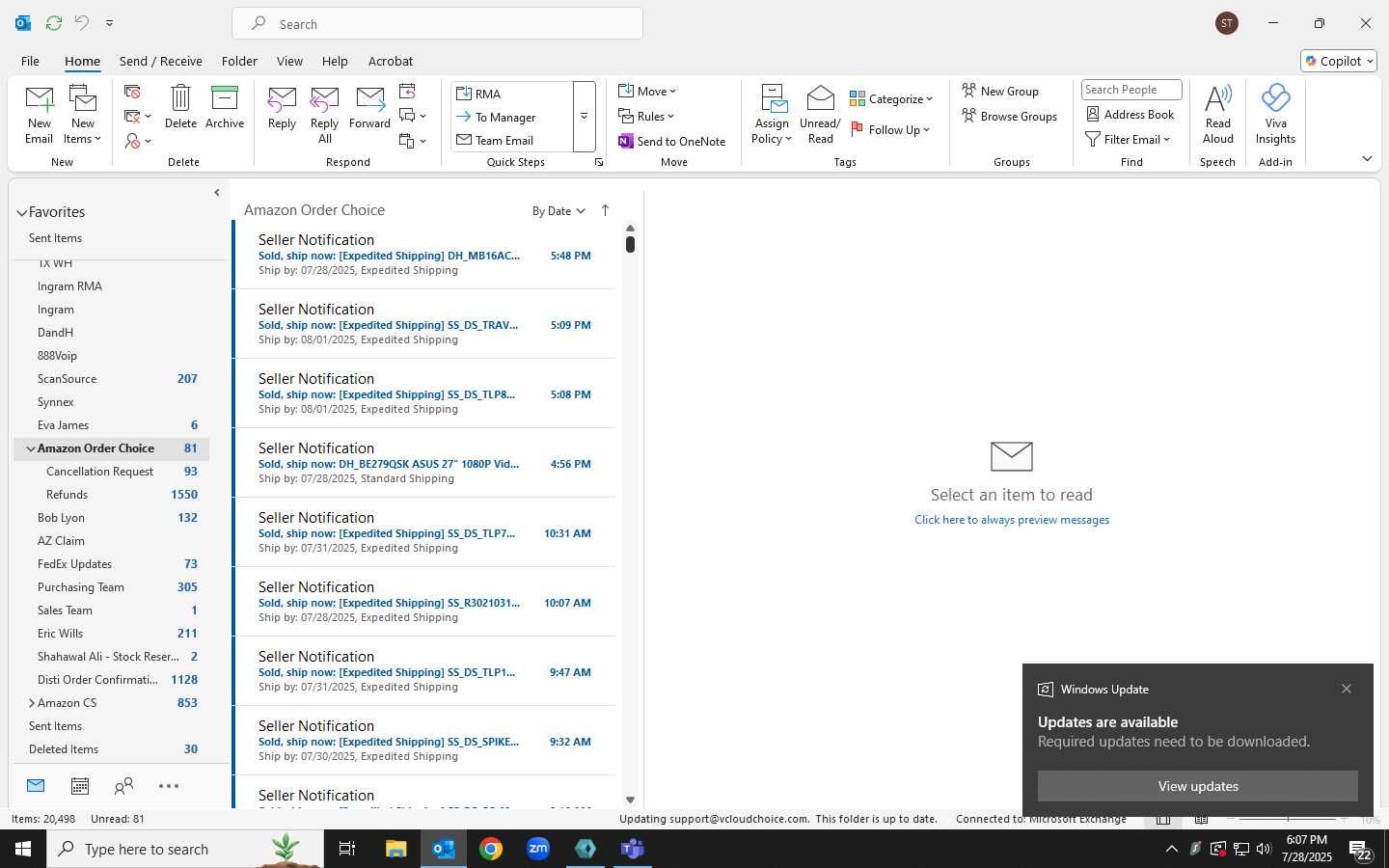This screenshot has height=868, width=1389.
Task: Open the Filter Email dropdown
Action: coord(1128,139)
